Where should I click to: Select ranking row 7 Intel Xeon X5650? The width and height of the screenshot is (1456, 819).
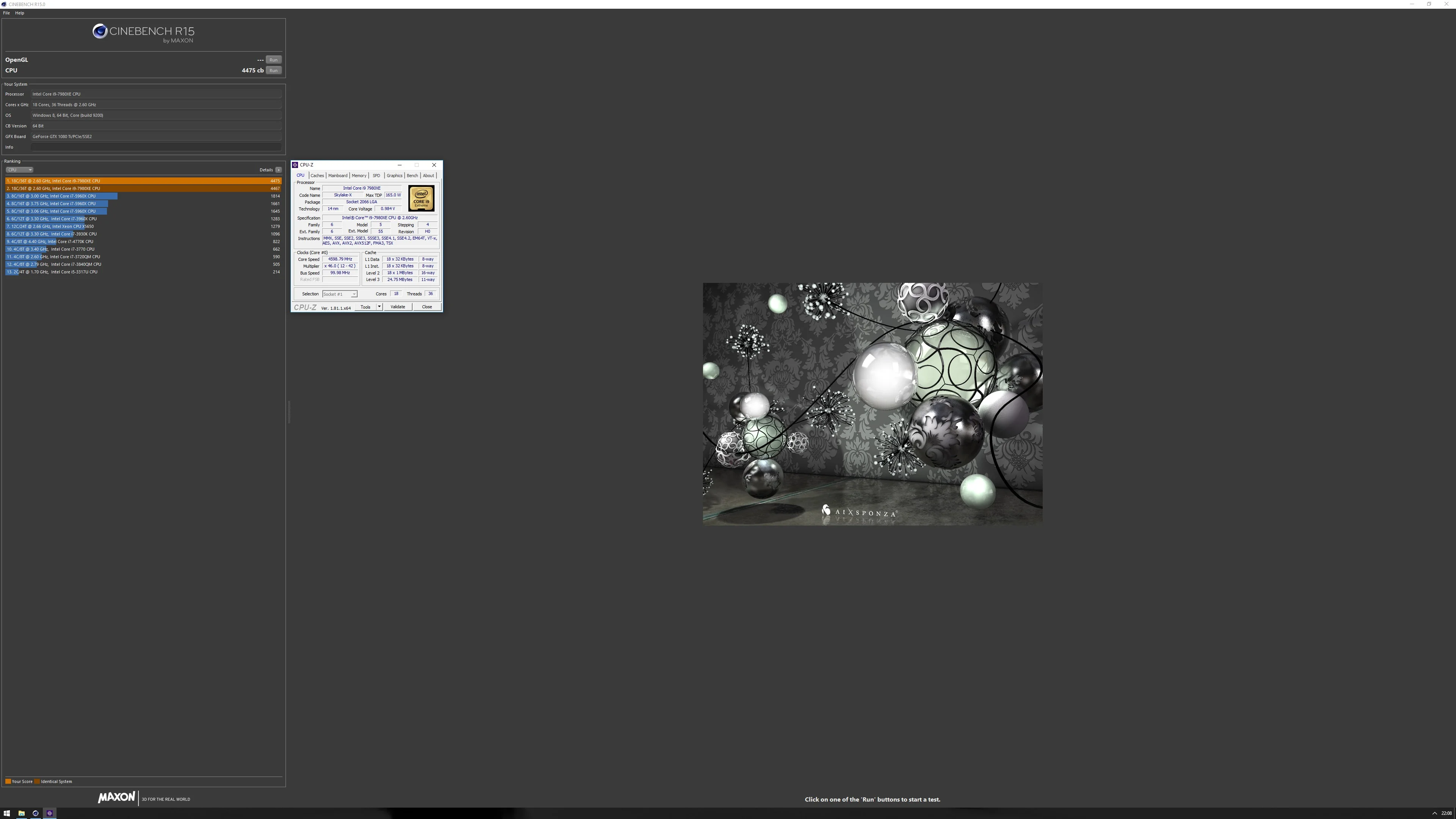pyautogui.click(x=144, y=227)
